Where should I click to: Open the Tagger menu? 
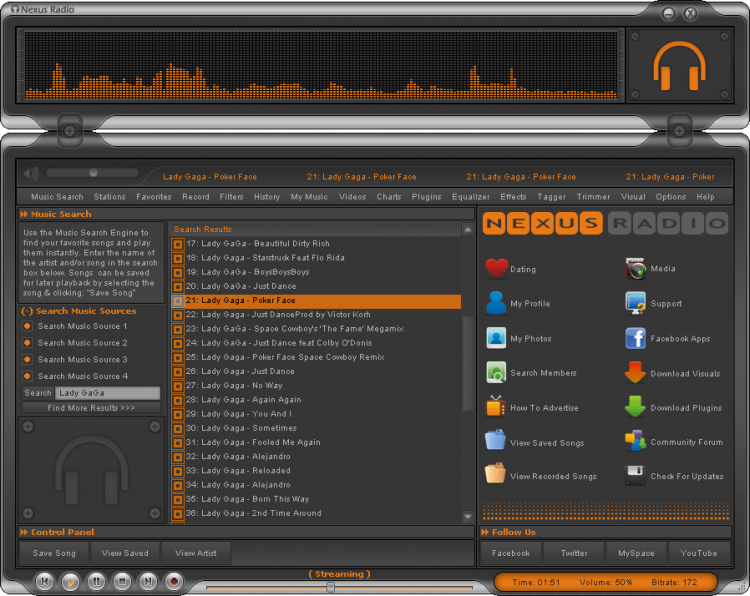551,197
